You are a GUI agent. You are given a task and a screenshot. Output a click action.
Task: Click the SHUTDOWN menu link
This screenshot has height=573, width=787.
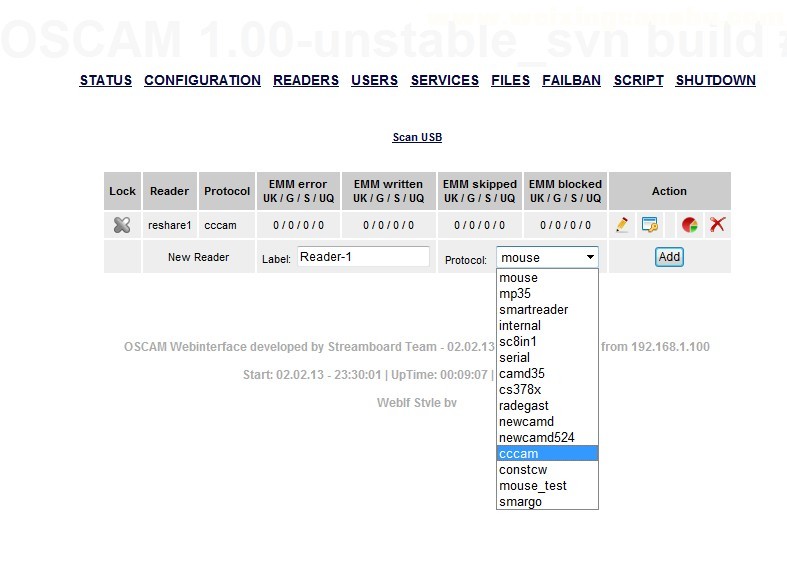tap(715, 80)
